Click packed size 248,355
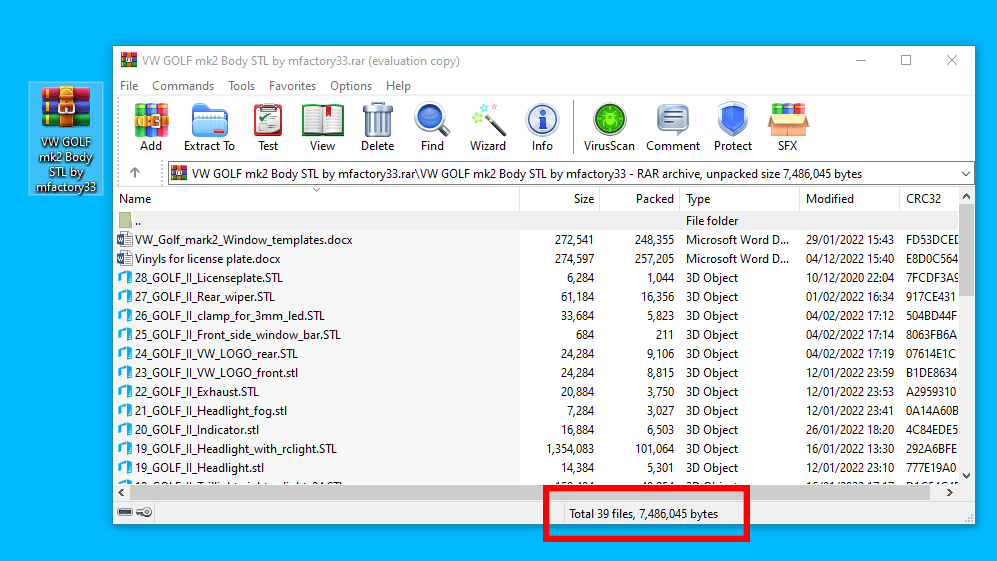Viewport: 997px width, 561px height. [x=654, y=240]
